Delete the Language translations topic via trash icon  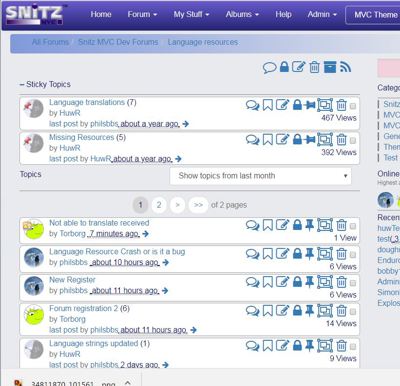[x=341, y=105]
